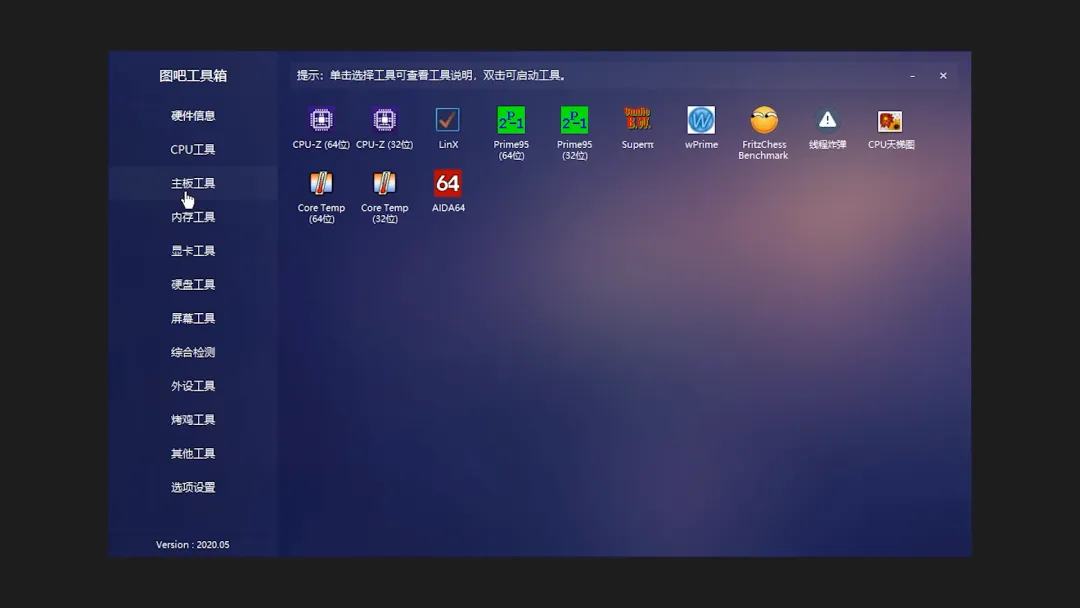Switch to the 硬件信息 category
This screenshot has height=608, width=1080.
[x=192, y=115]
